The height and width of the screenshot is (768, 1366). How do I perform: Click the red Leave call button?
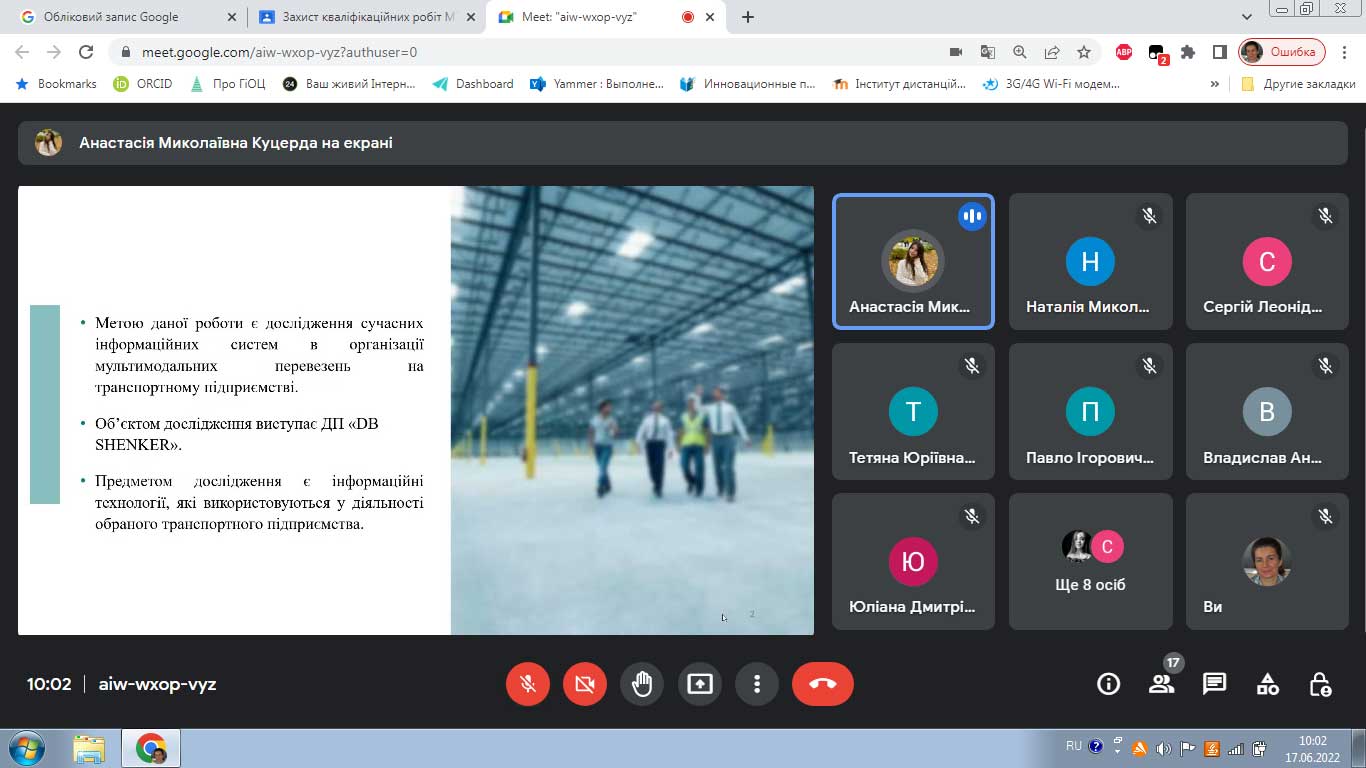click(822, 684)
